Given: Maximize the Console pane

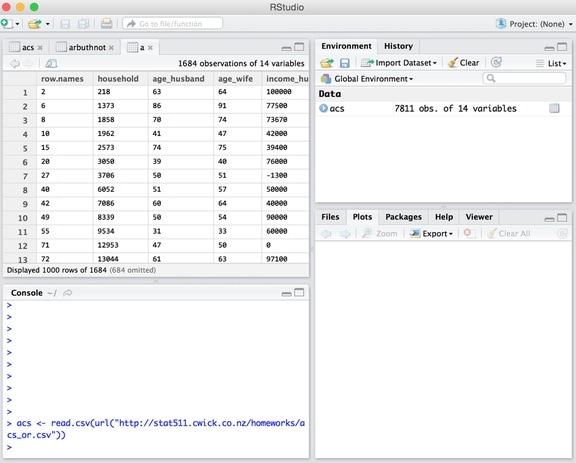Looking at the screenshot, I should [x=299, y=292].
